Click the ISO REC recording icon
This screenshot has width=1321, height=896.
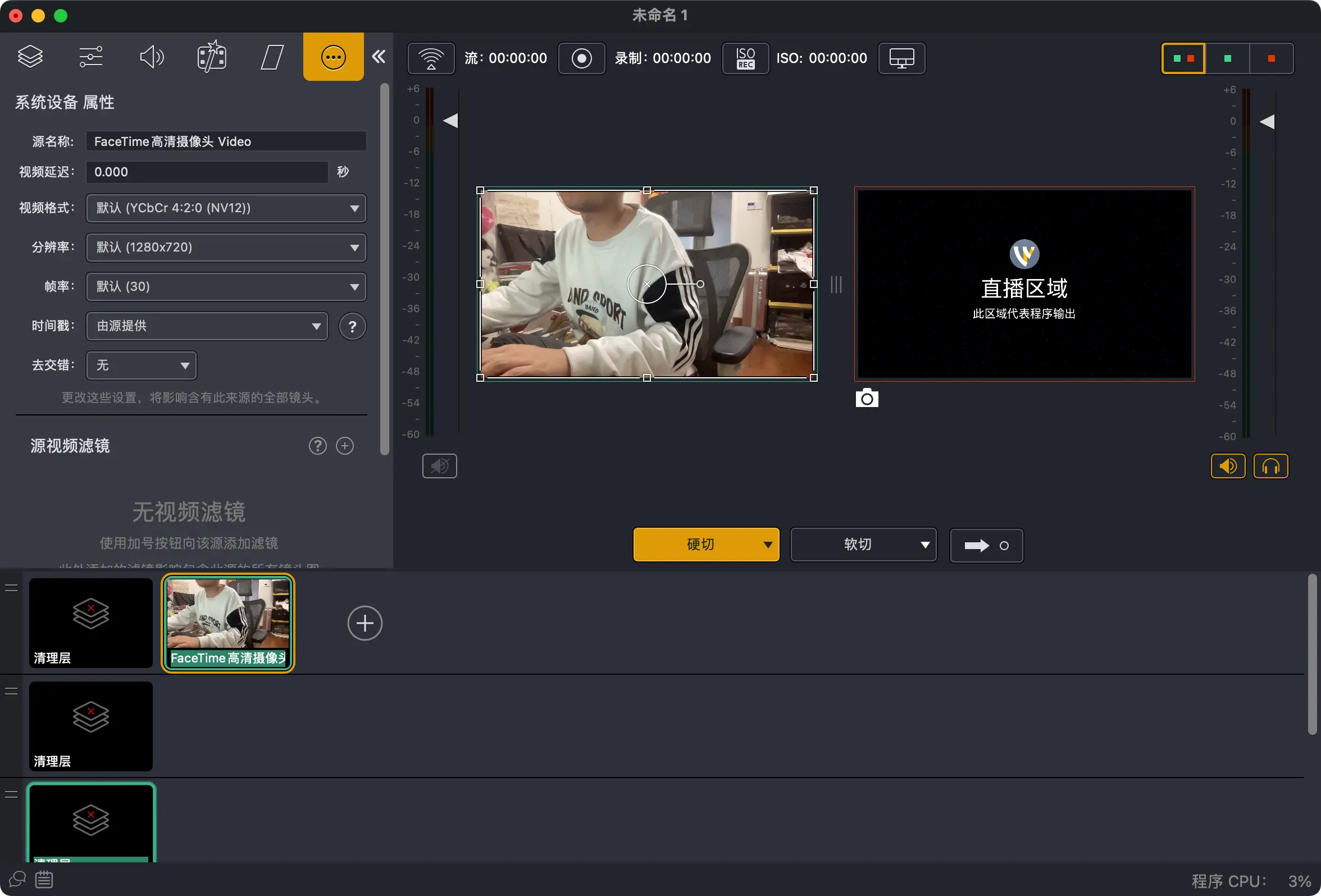click(x=745, y=58)
